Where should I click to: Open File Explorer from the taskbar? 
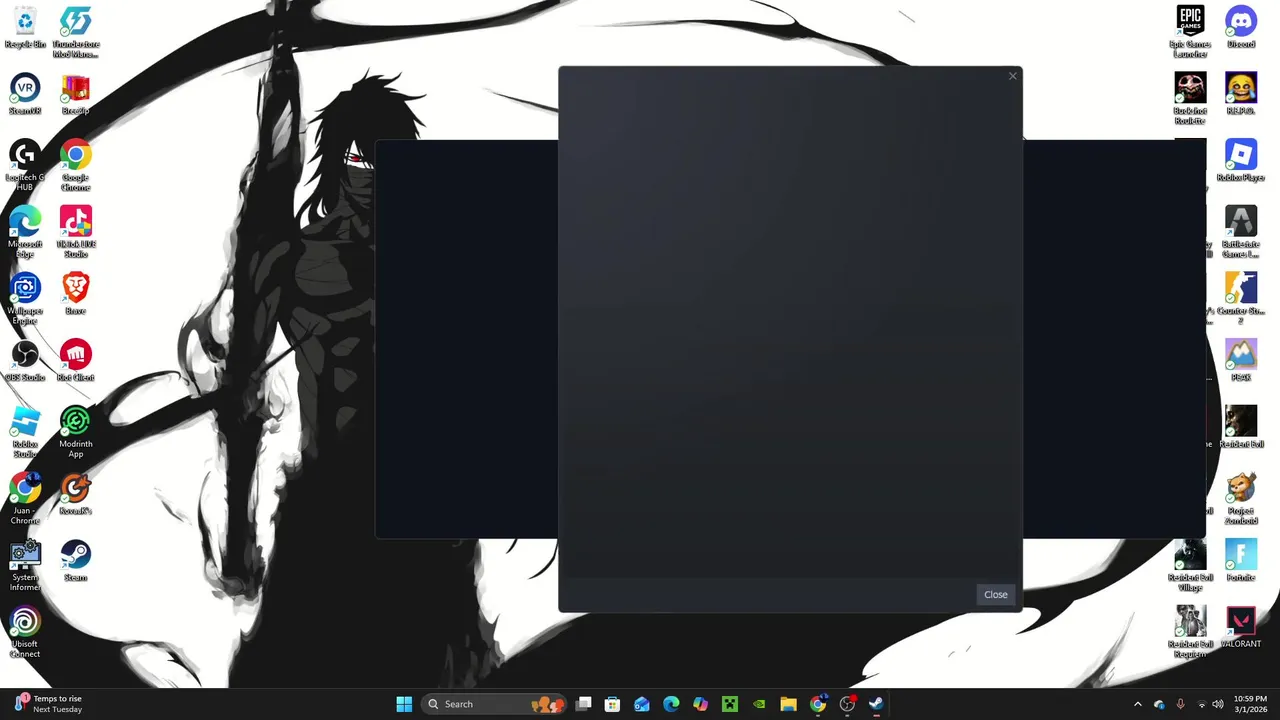pos(788,704)
